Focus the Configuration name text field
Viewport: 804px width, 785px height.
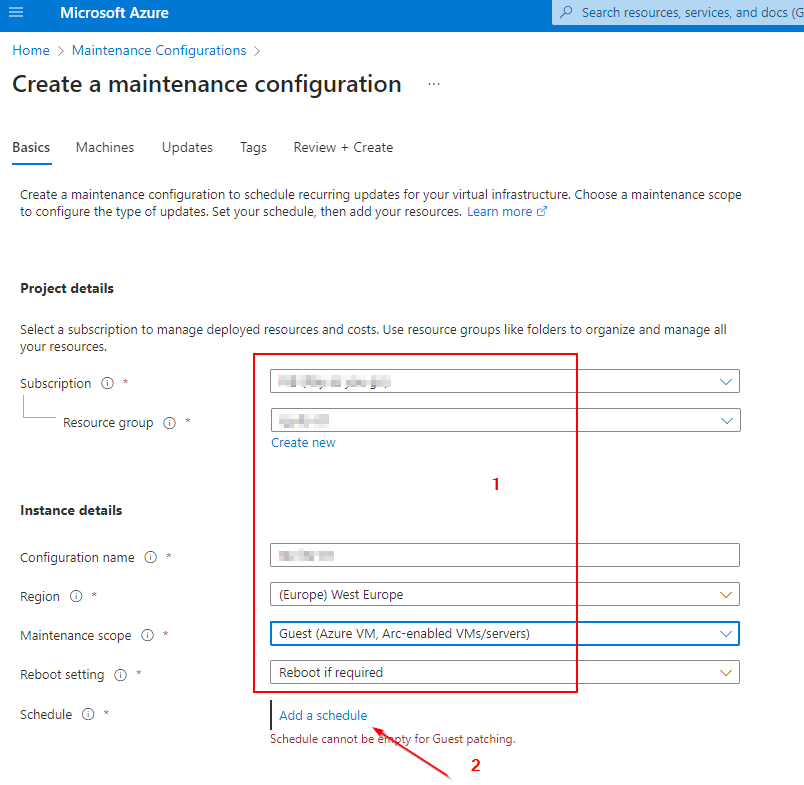[505, 555]
